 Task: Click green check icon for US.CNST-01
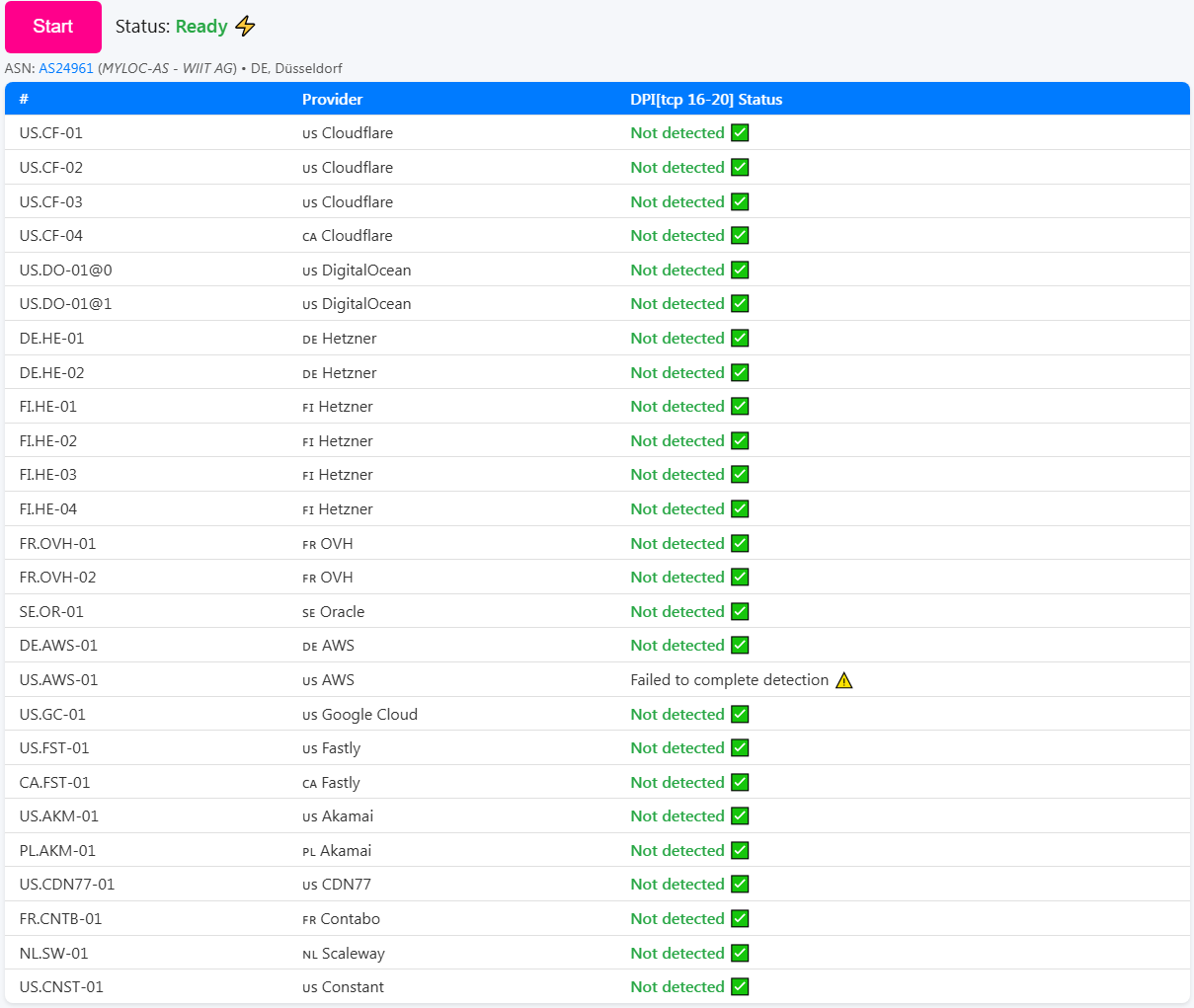[x=740, y=986]
